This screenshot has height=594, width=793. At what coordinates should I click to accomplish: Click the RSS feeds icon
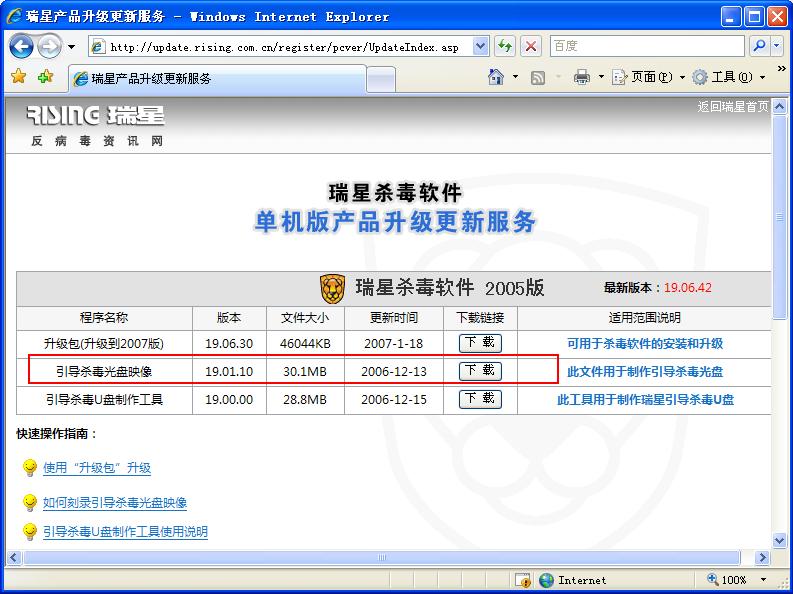[538, 77]
